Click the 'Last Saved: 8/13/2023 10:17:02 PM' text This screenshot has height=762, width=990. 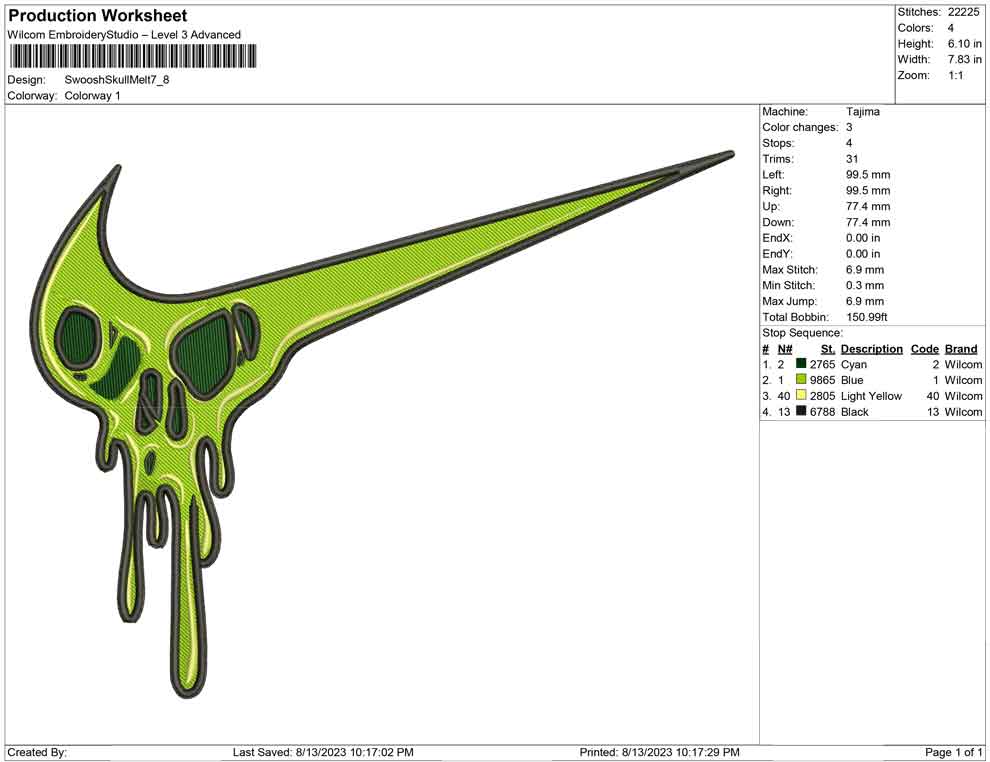pos(323,752)
